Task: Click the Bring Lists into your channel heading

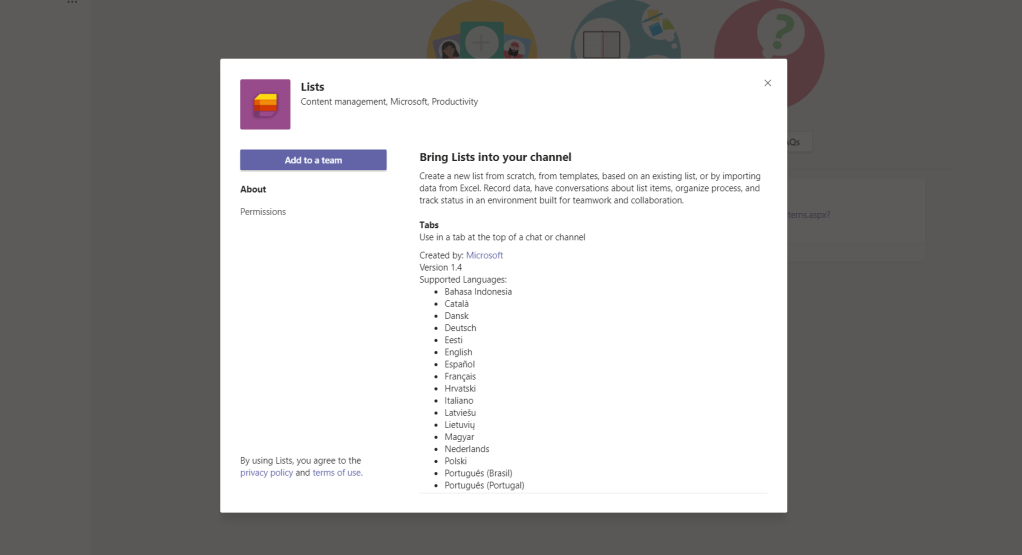Action: tap(495, 157)
